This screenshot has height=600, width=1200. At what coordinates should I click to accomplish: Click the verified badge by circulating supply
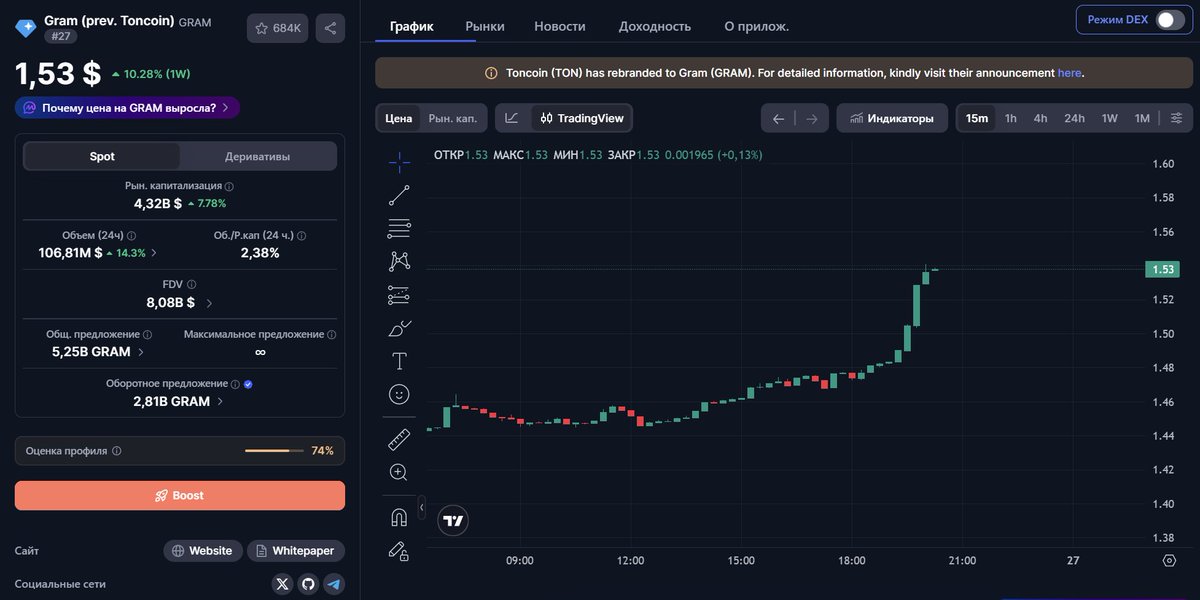(x=248, y=384)
